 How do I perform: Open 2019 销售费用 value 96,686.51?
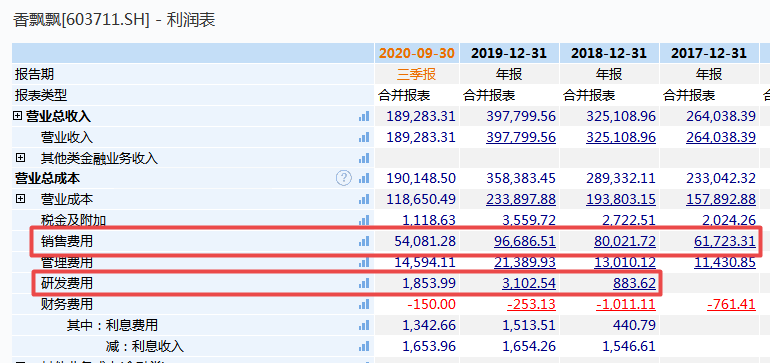coord(525,241)
